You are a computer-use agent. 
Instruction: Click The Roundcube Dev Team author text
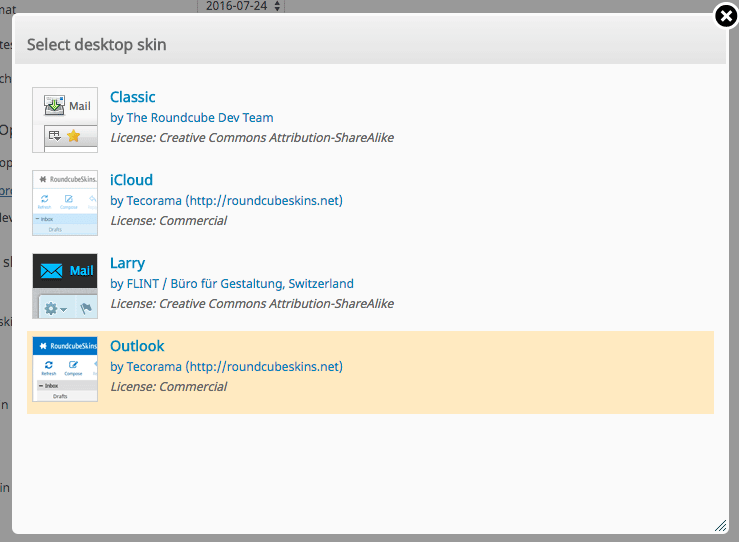(200, 117)
